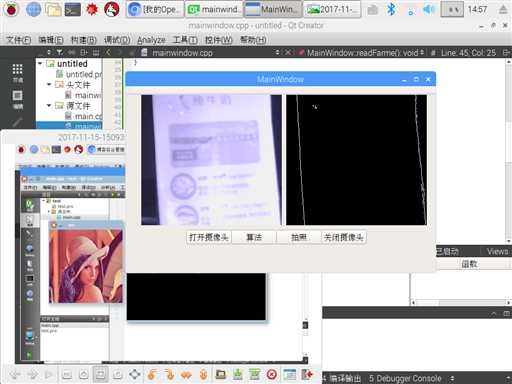Toggle the project tree filter icon
512x384 pixels.
point(59,52)
